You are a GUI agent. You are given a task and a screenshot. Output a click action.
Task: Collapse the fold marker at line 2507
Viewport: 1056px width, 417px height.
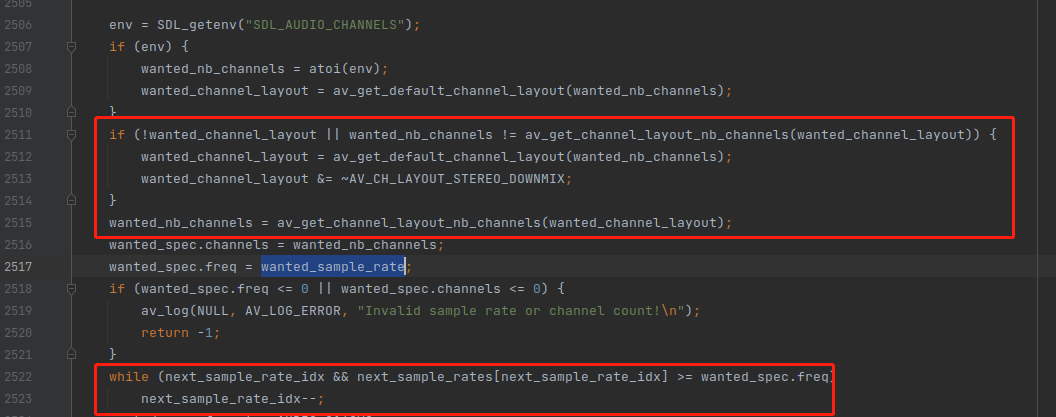click(x=71, y=47)
